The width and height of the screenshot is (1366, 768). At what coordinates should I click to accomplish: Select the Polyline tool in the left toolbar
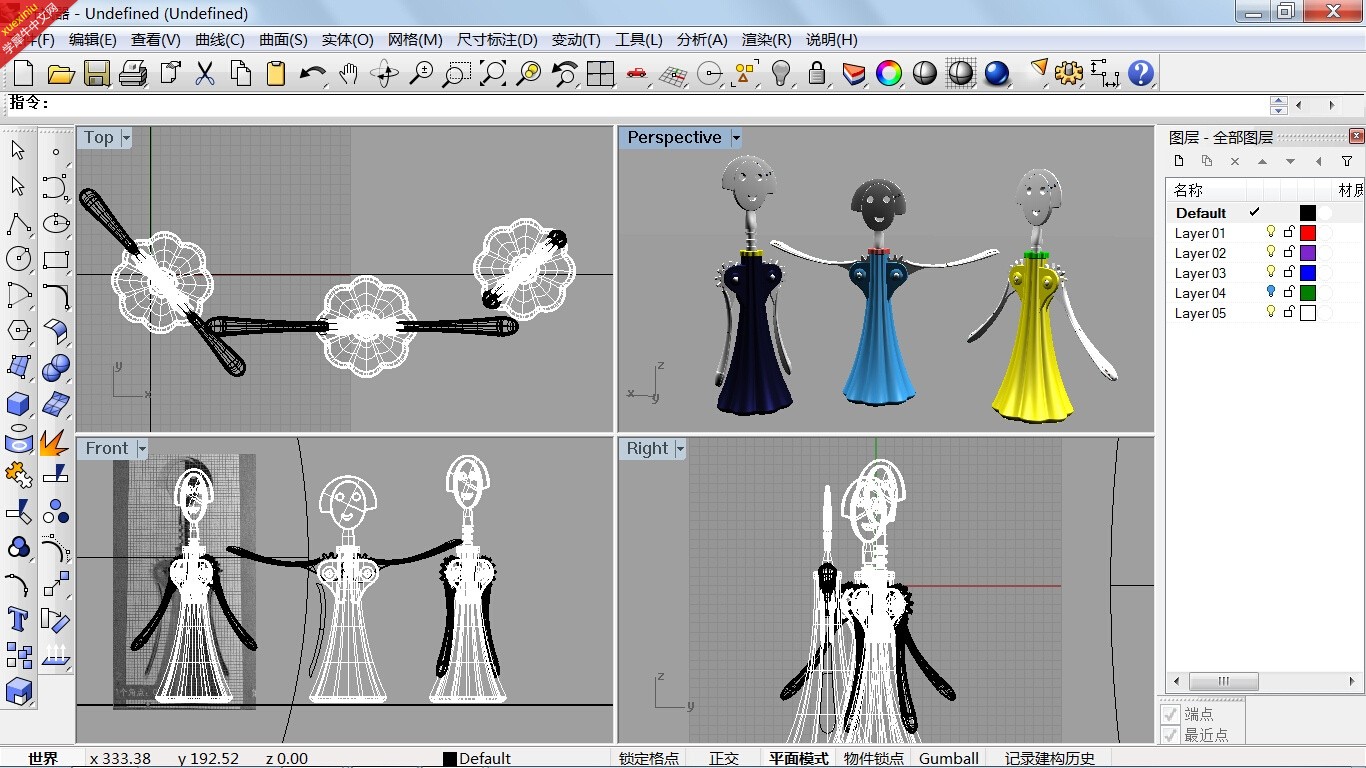coord(19,222)
